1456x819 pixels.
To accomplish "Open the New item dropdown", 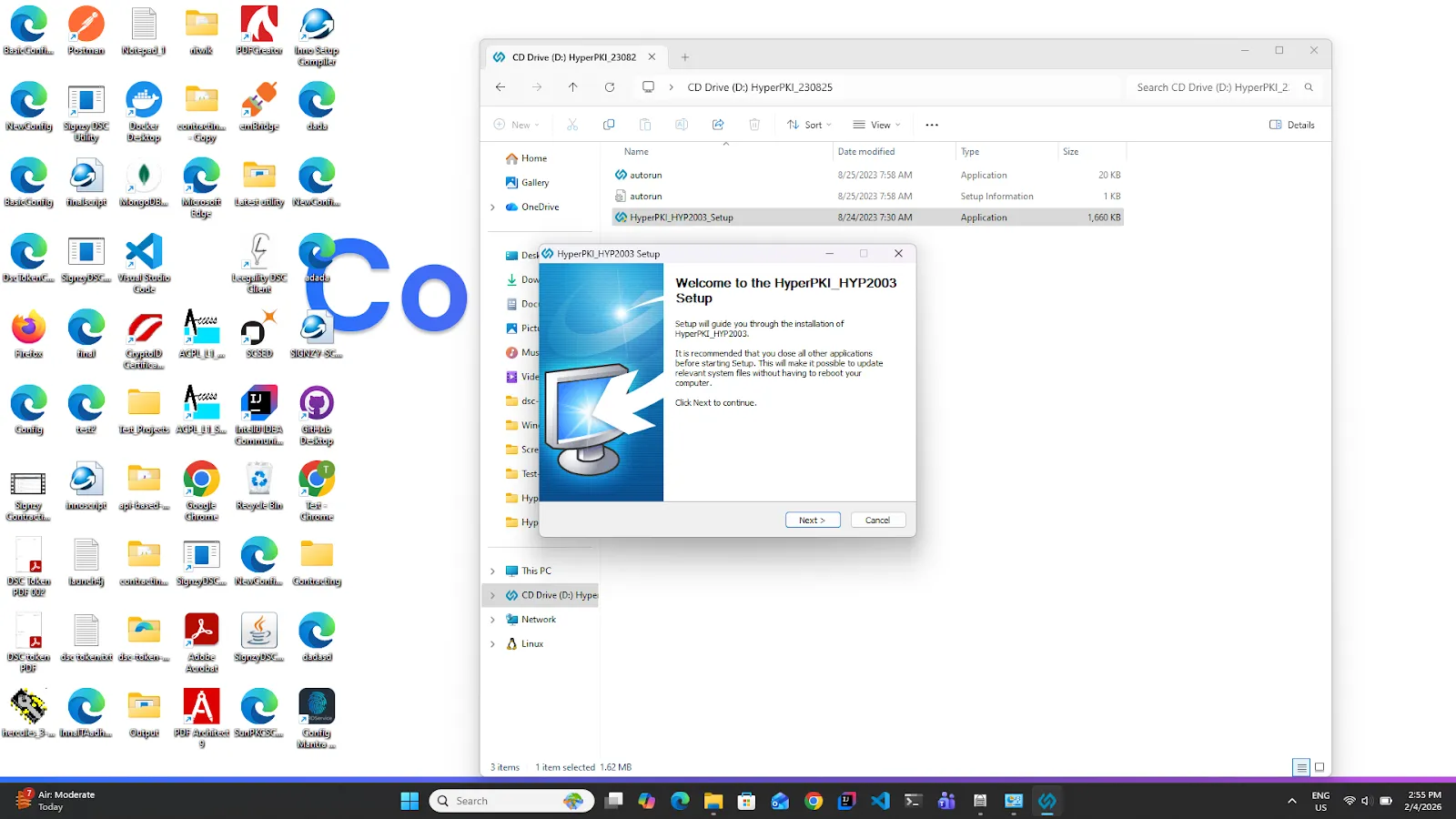I will click(517, 125).
